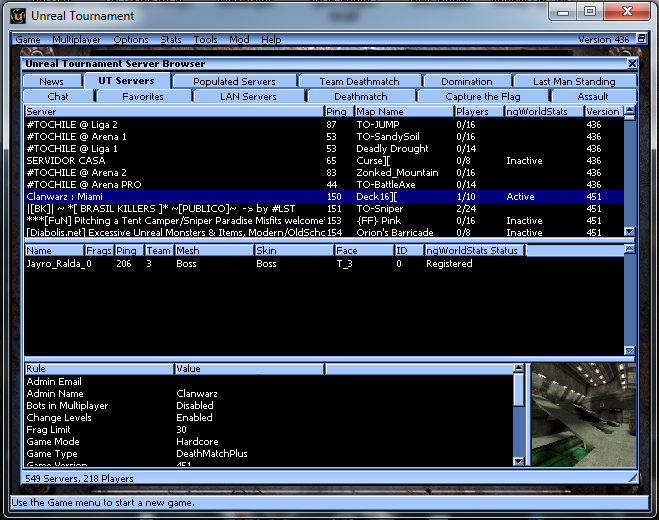Screen dimensions: 659x520
Task: Click the resize grip beside the server count
Action: [x=632, y=478]
